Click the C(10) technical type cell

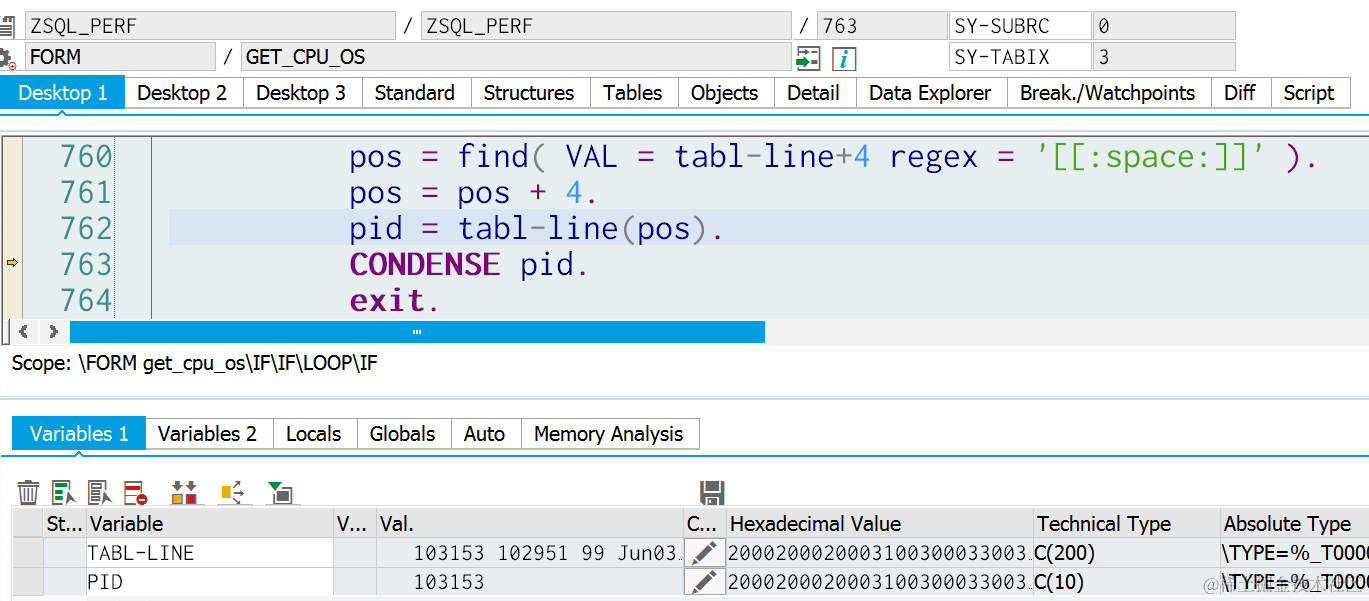click(x=1127, y=582)
